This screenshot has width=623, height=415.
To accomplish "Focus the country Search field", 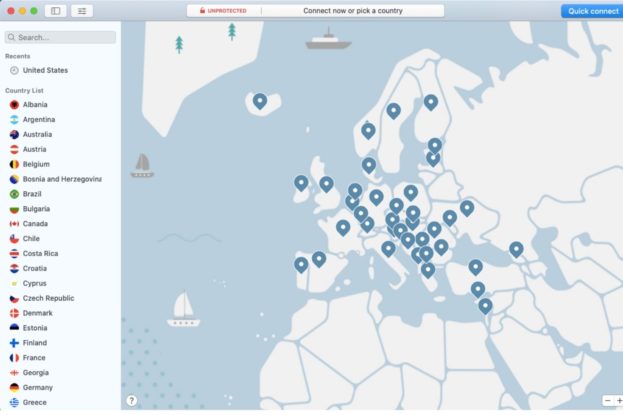I will 60,37.
